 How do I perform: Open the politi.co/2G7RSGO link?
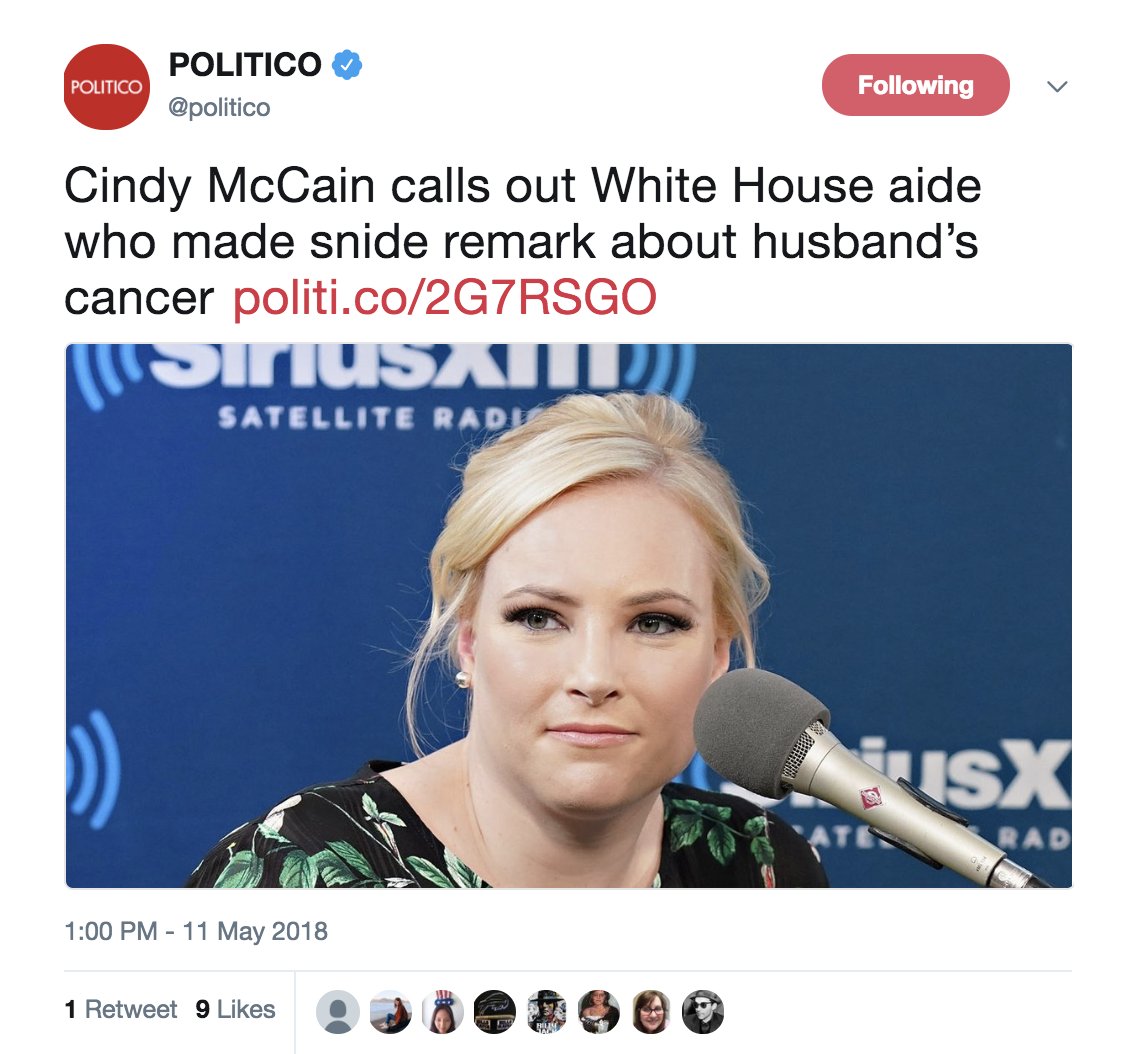tap(444, 298)
